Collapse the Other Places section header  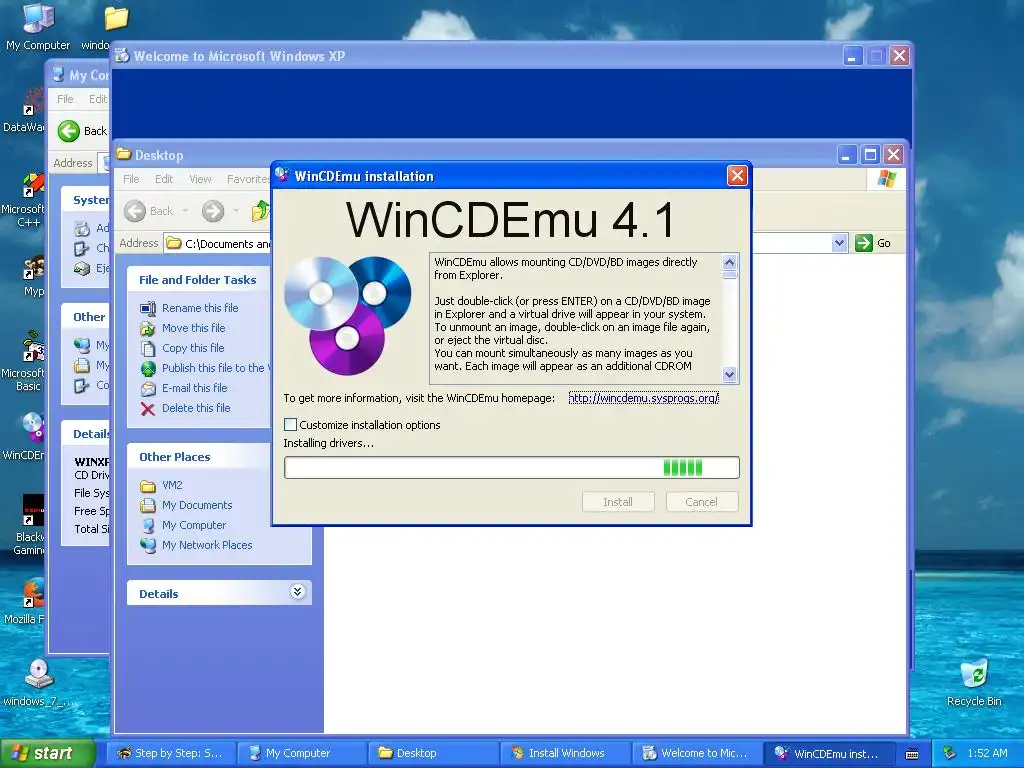click(x=199, y=456)
